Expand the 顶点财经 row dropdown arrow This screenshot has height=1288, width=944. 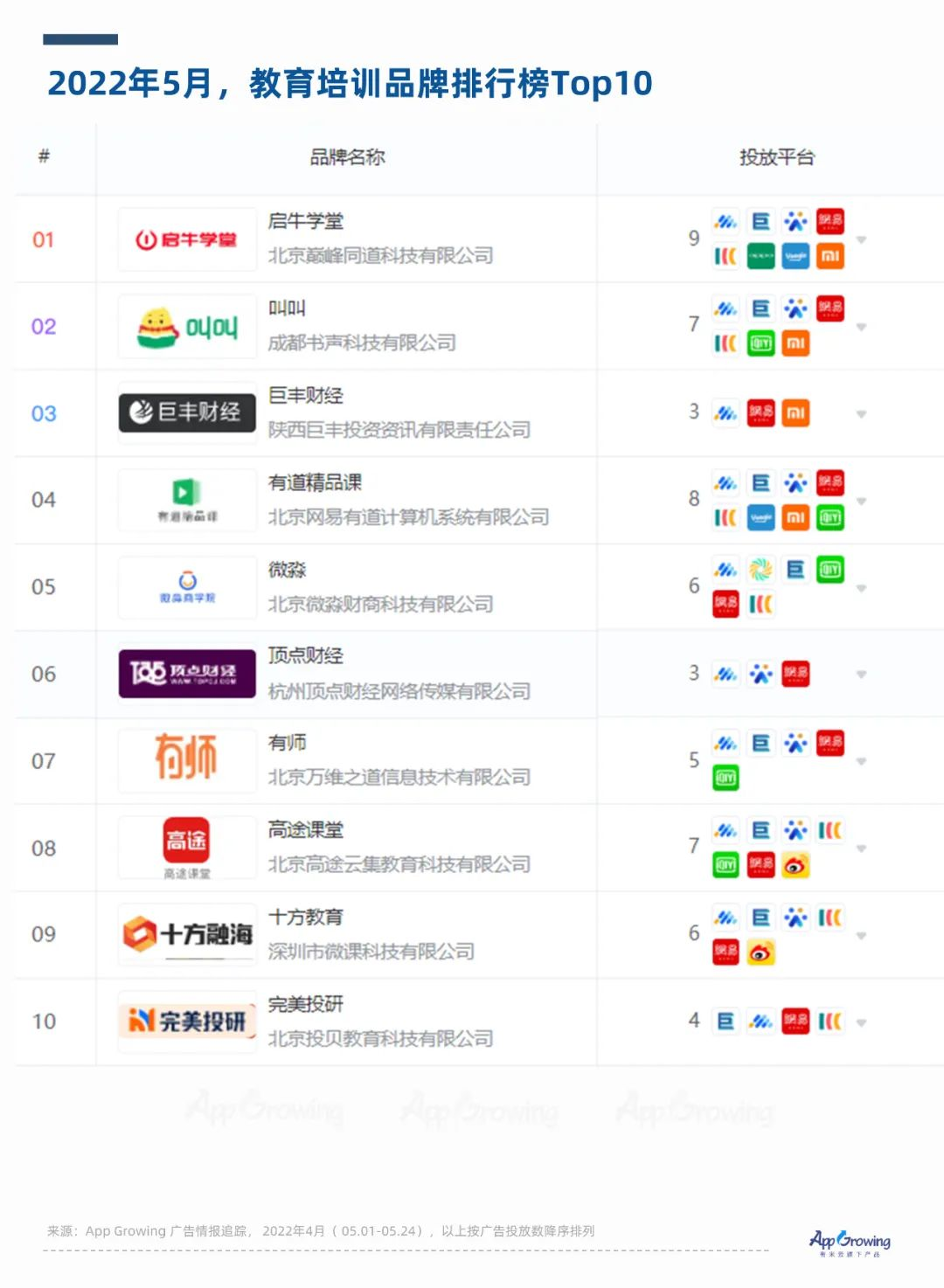[861, 675]
